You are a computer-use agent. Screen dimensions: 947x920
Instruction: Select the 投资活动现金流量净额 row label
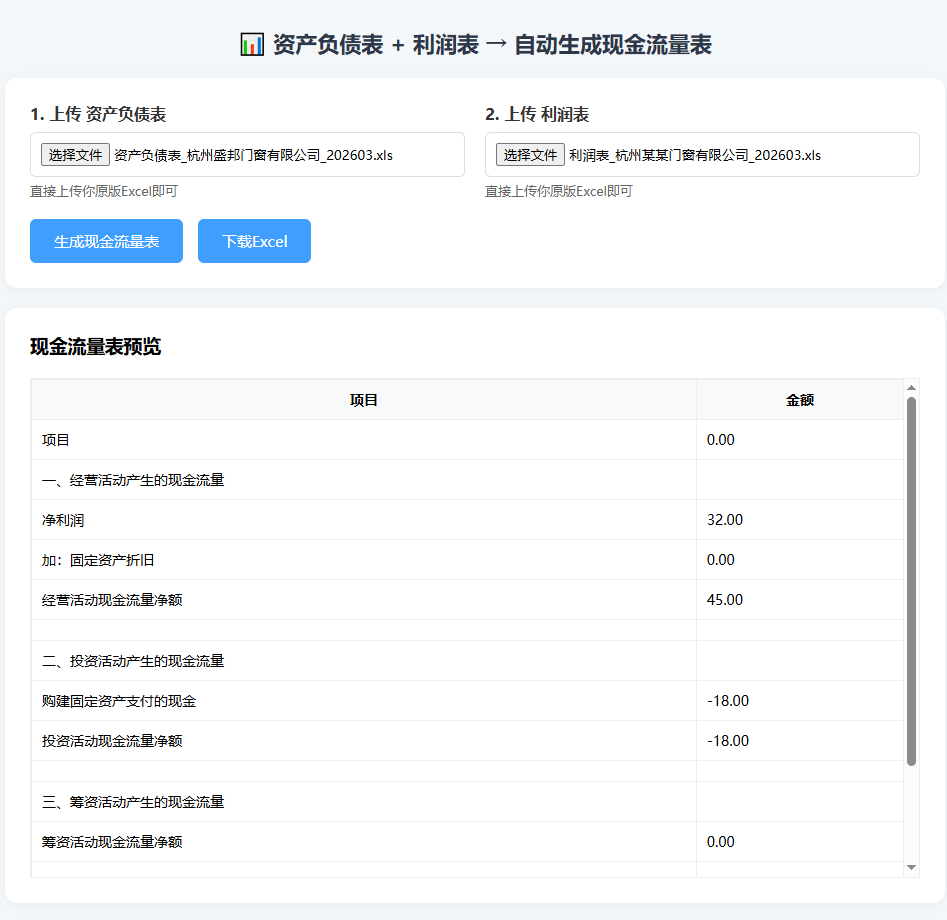pyautogui.click(x=112, y=741)
